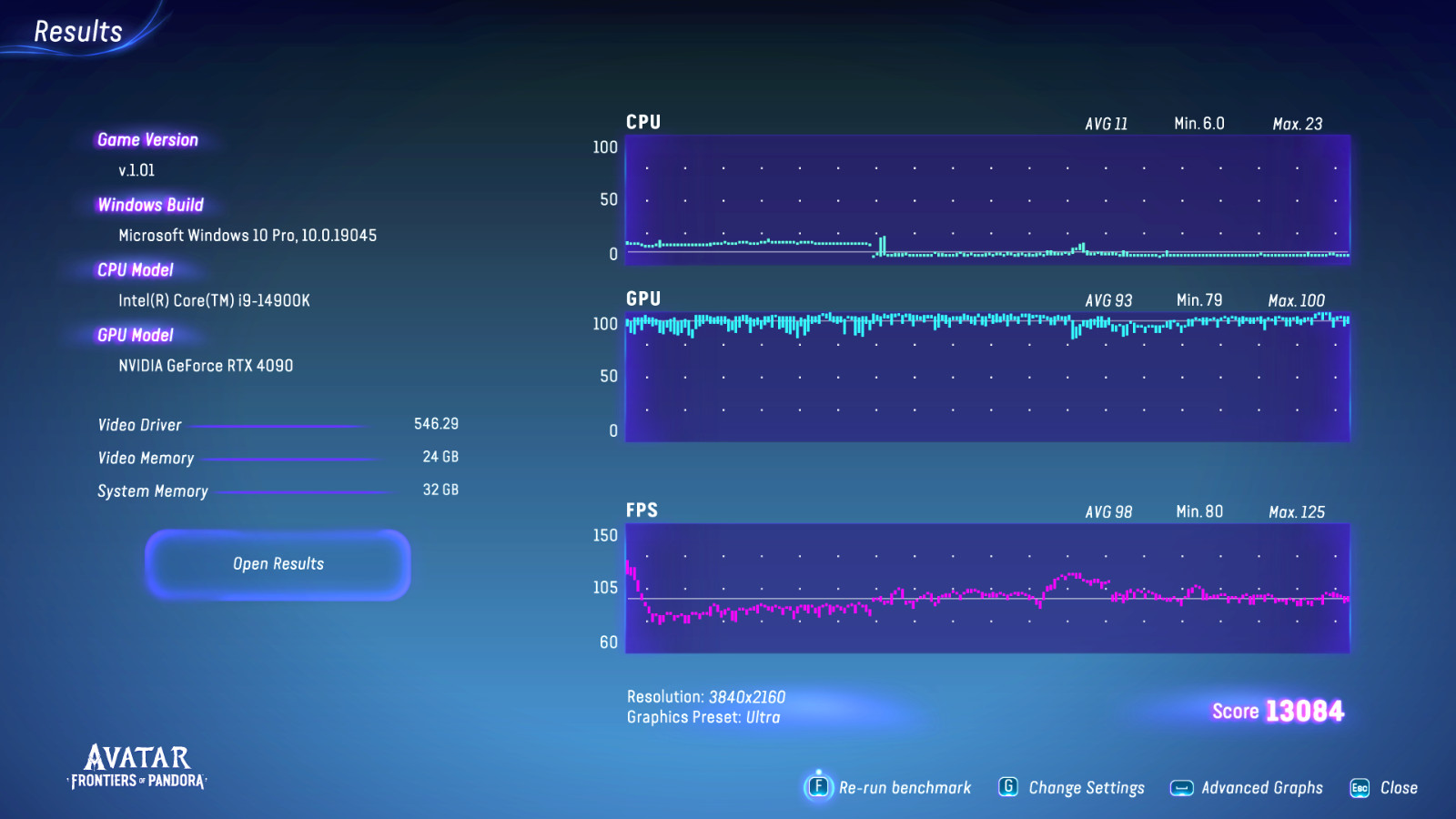Viewport: 1456px width, 819px height.
Task: Select the CPU Model heading
Action: [x=135, y=270]
